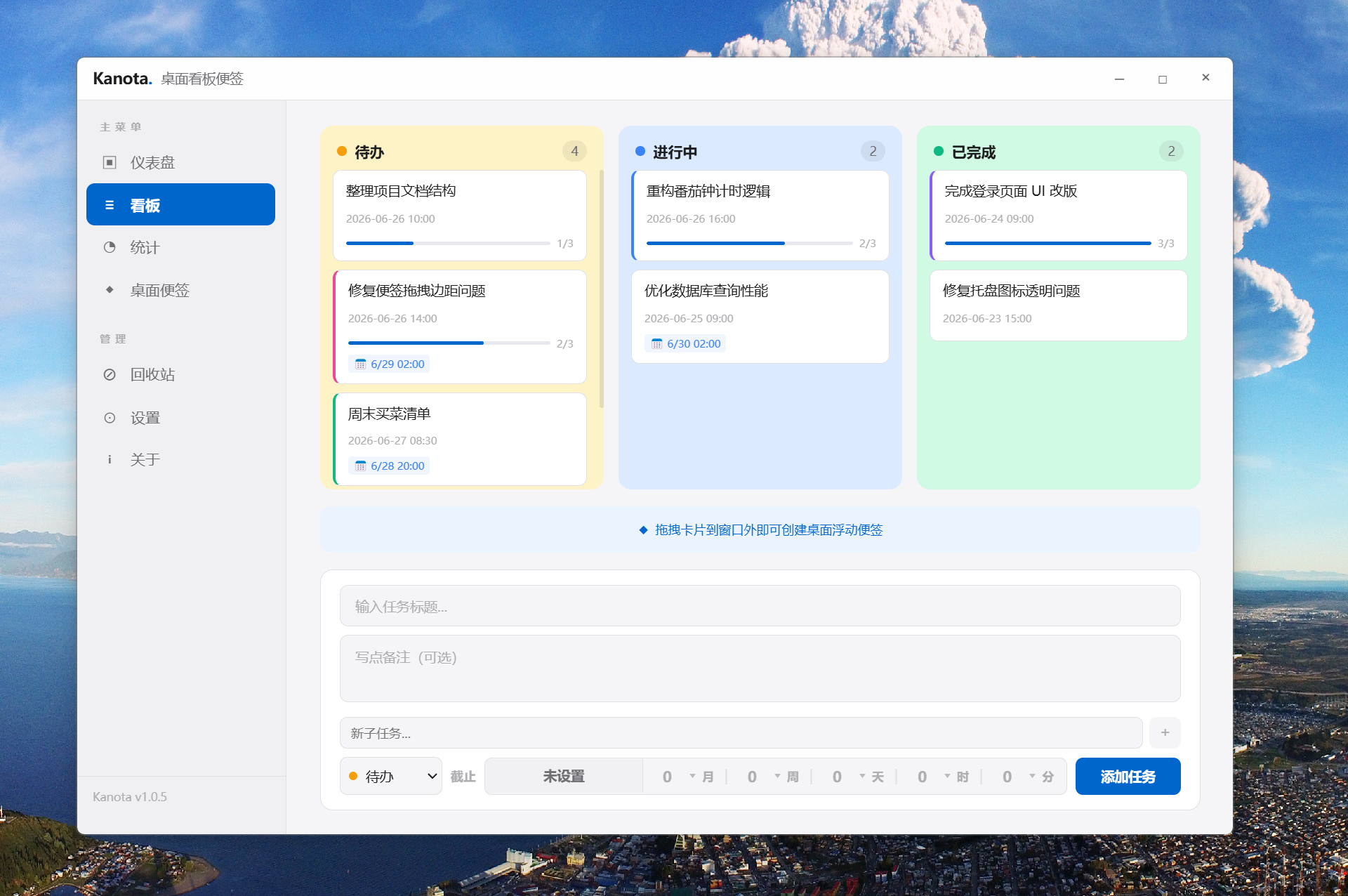The height and width of the screenshot is (896, 1348).
Task: Click the 设置 settings icon
Action: tap(110, 418)
